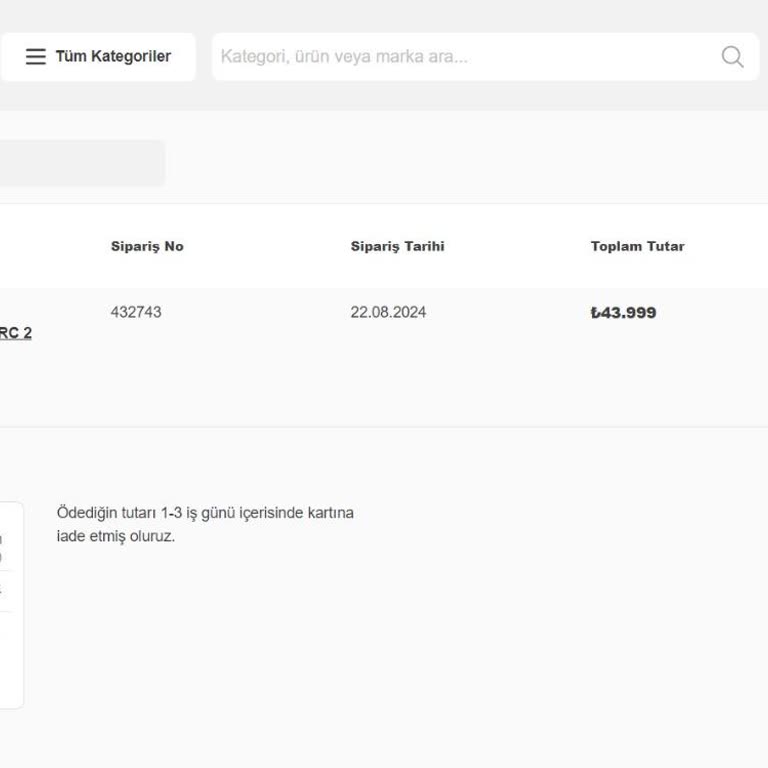Viewport: 768px width, 768px height.
Task: Open the underlined product link ending in RC 2
Action: [16, 333]
